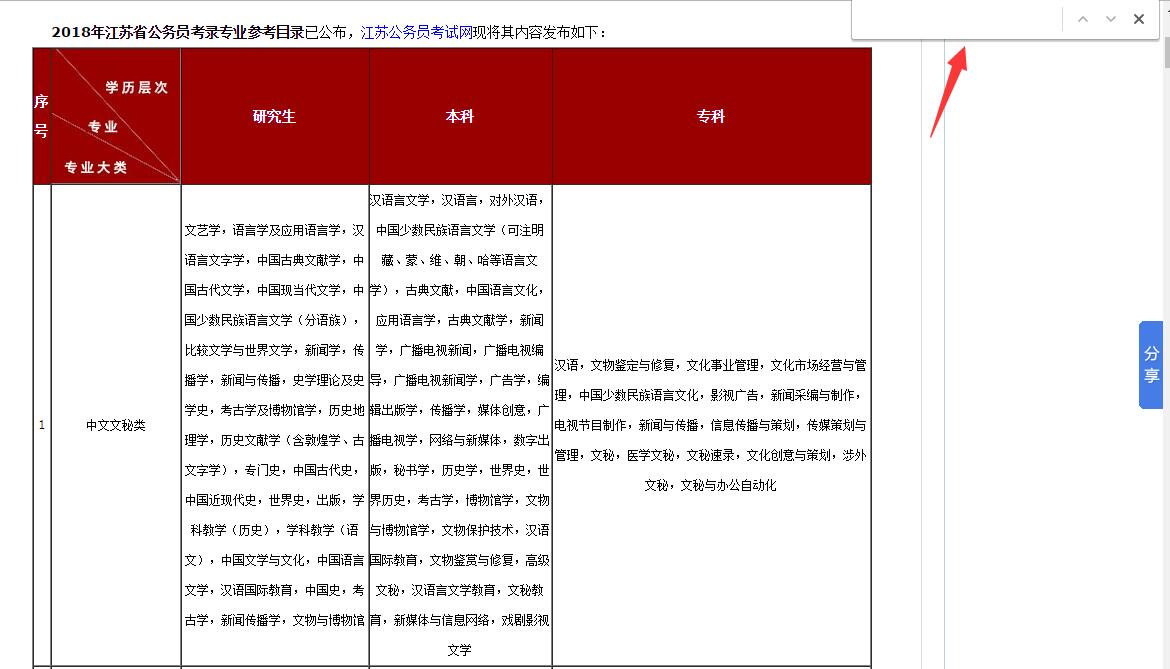1170x669 pixels.
Task: Go to previous find result arrow
Action: [1083, 19]
